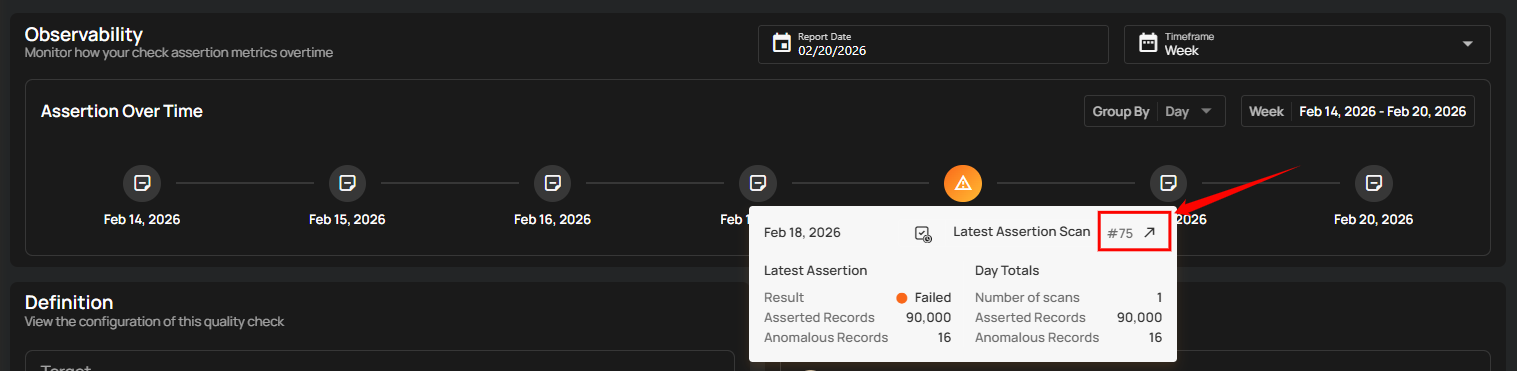Click the Feb 14, 2026 assertion marker icon

142,183
